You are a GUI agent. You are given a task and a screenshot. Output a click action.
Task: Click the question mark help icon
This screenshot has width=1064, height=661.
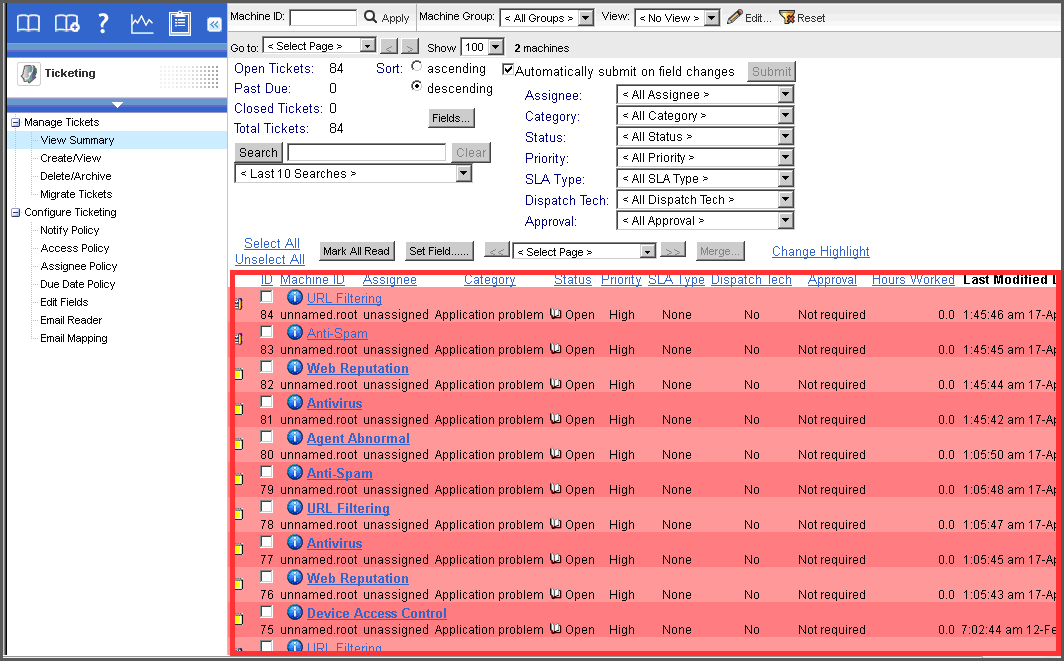(x=103, y=24)
